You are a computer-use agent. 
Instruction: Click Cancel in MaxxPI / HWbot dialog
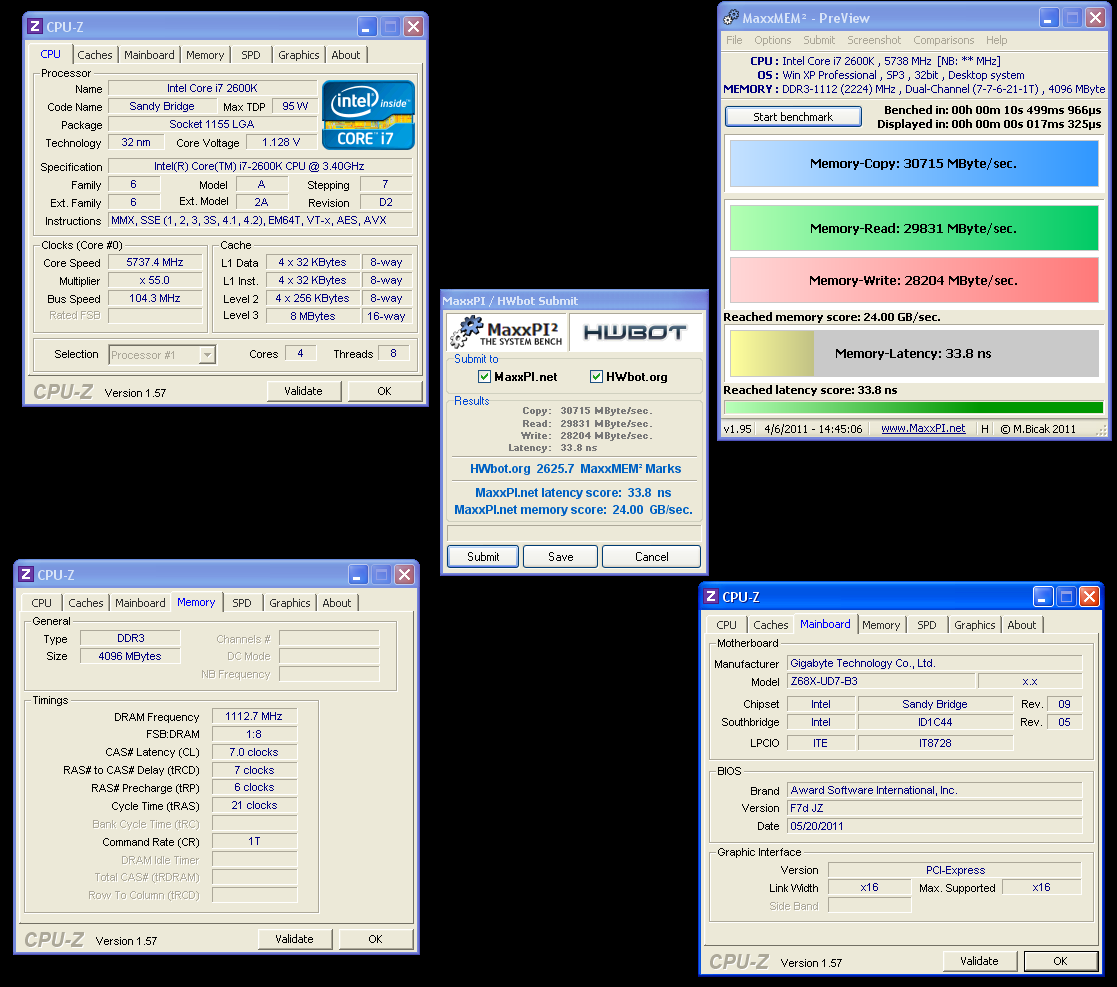[x=651, y=557]
